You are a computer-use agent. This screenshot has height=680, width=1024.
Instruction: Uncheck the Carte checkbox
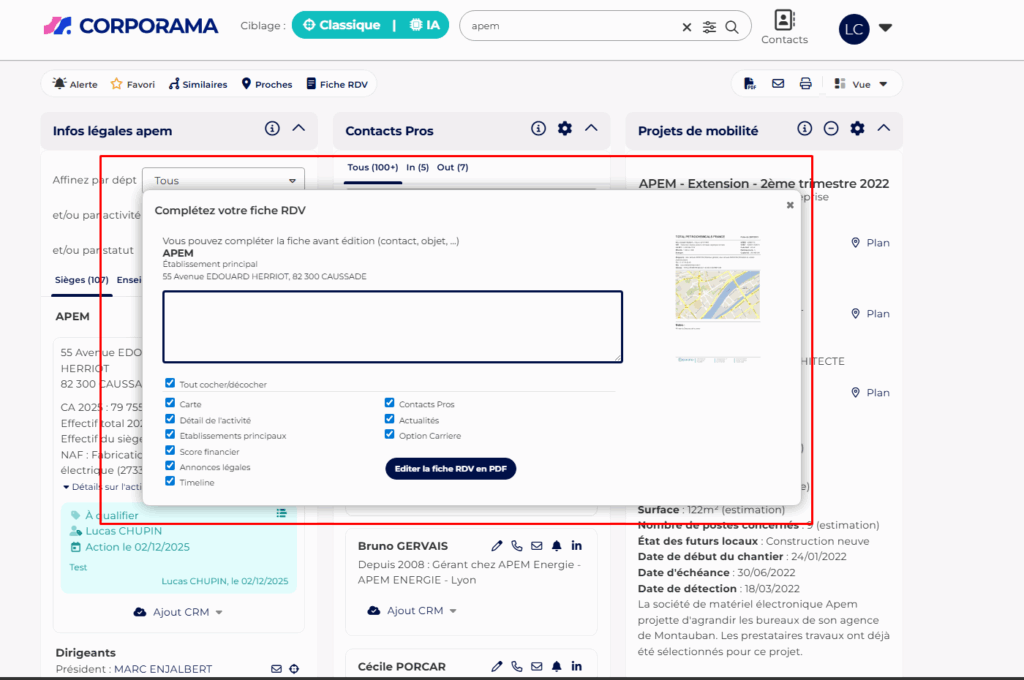[x=171, y=404]
